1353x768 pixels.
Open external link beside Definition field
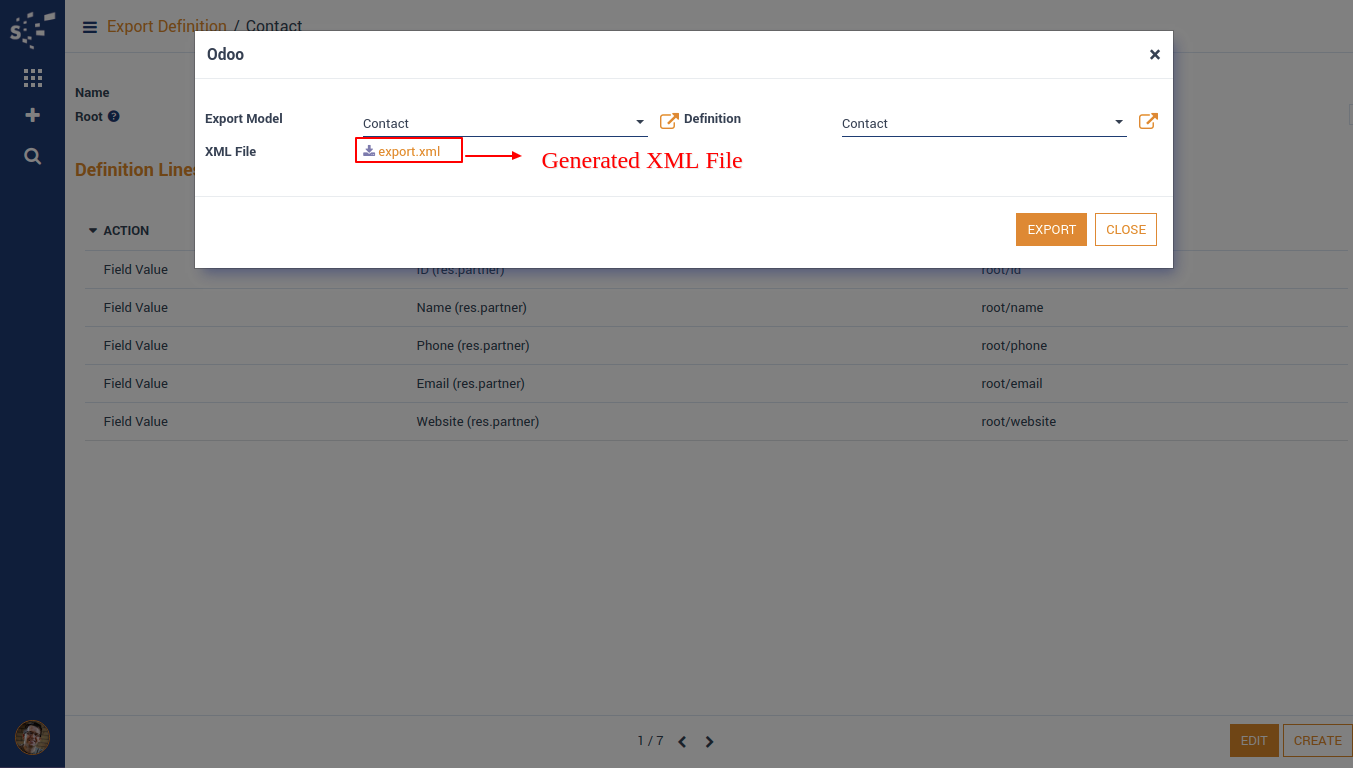pyautogui.click(x=1148, y=121)
